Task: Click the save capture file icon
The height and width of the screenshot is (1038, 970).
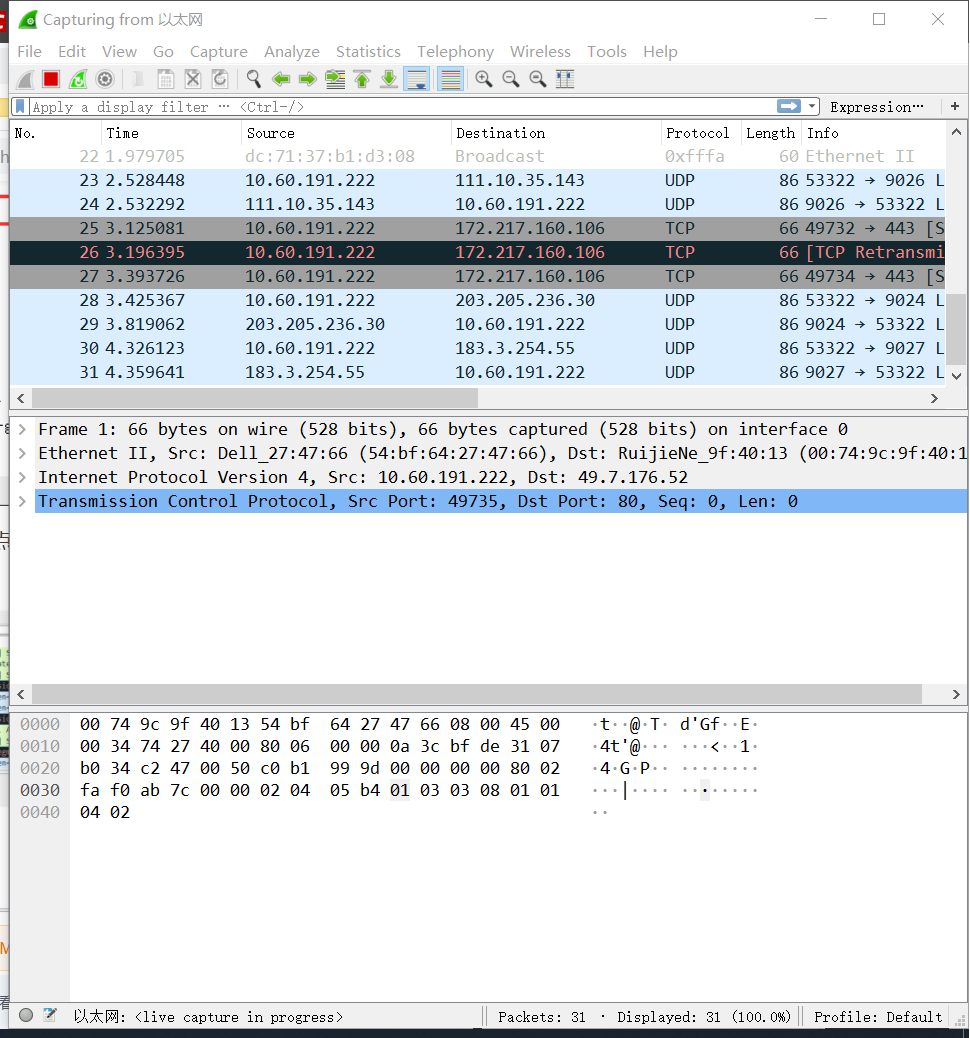Action: [166, 79]
